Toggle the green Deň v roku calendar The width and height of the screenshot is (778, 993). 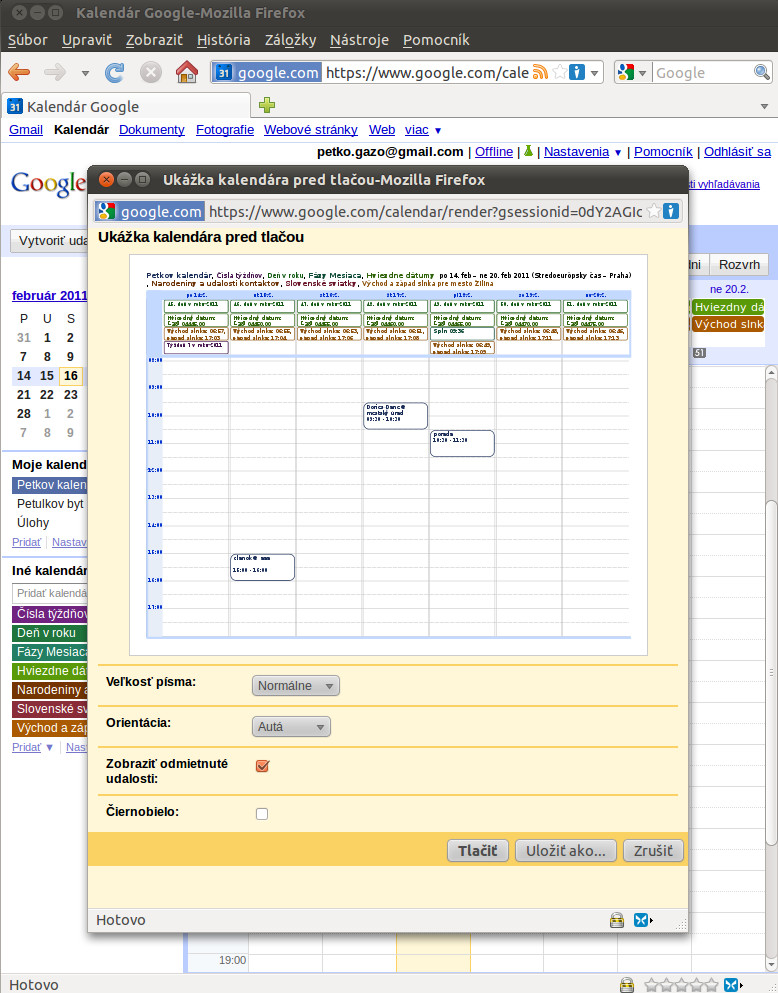(49, 633)
